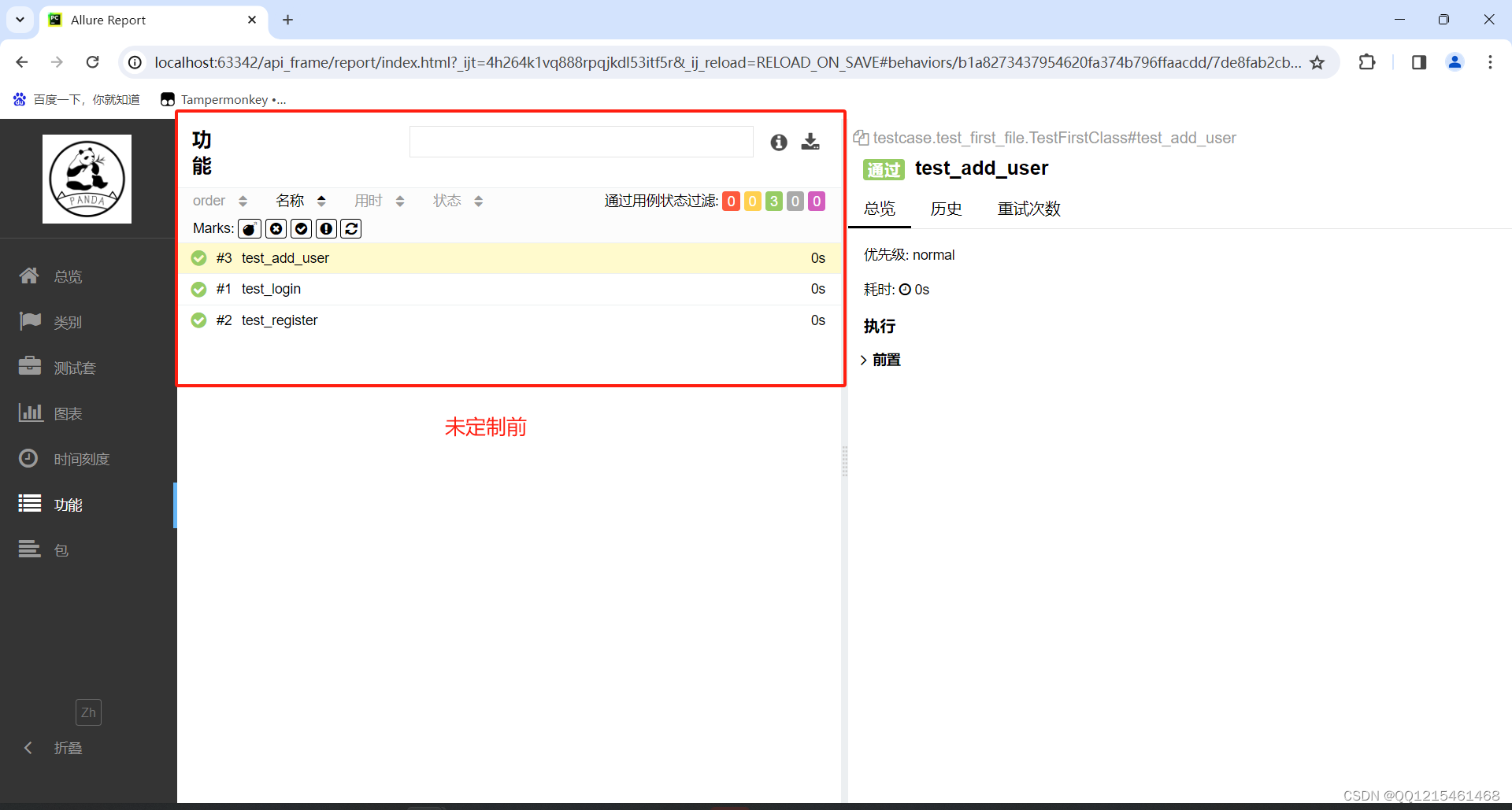
Task: Toggle the new broken mark filter
Action: pyautogui.click(x=327, y=229)
